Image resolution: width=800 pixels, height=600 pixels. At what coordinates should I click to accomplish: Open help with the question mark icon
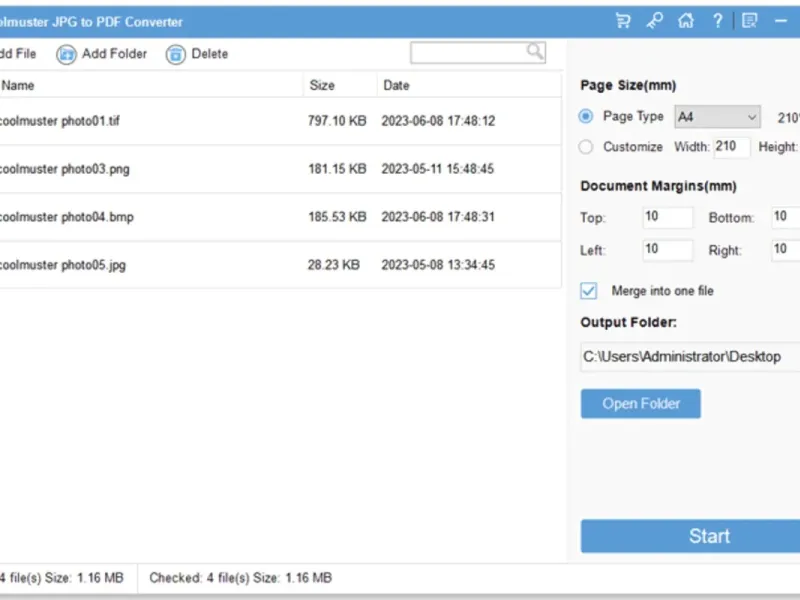718,21
